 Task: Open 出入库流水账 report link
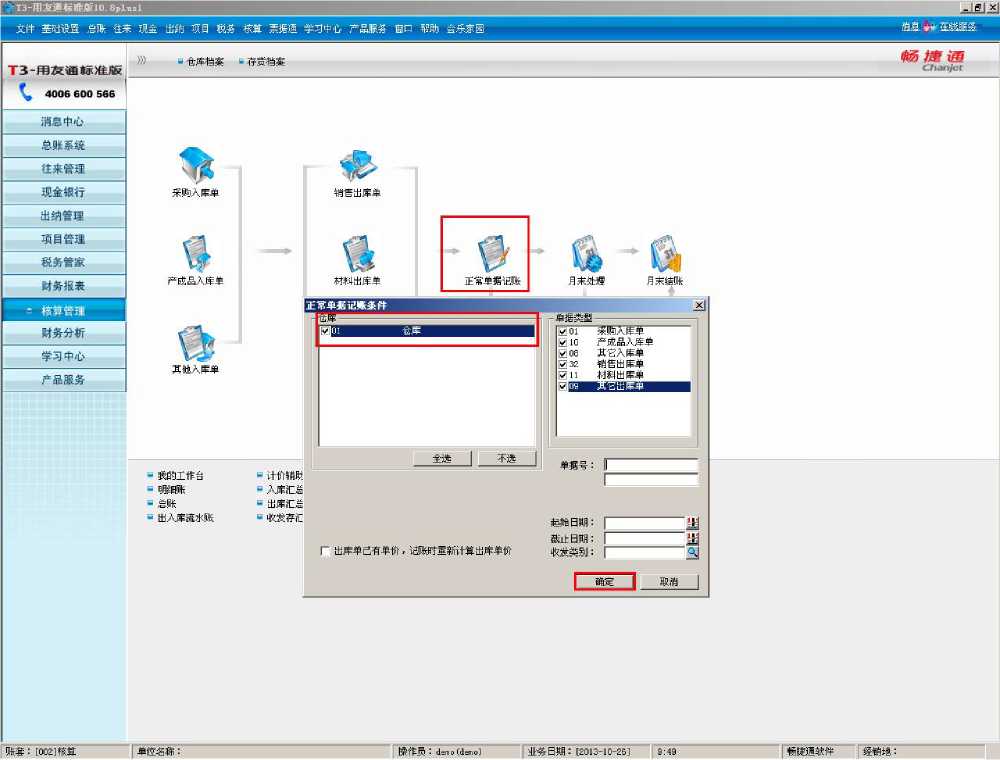(186, 518)
